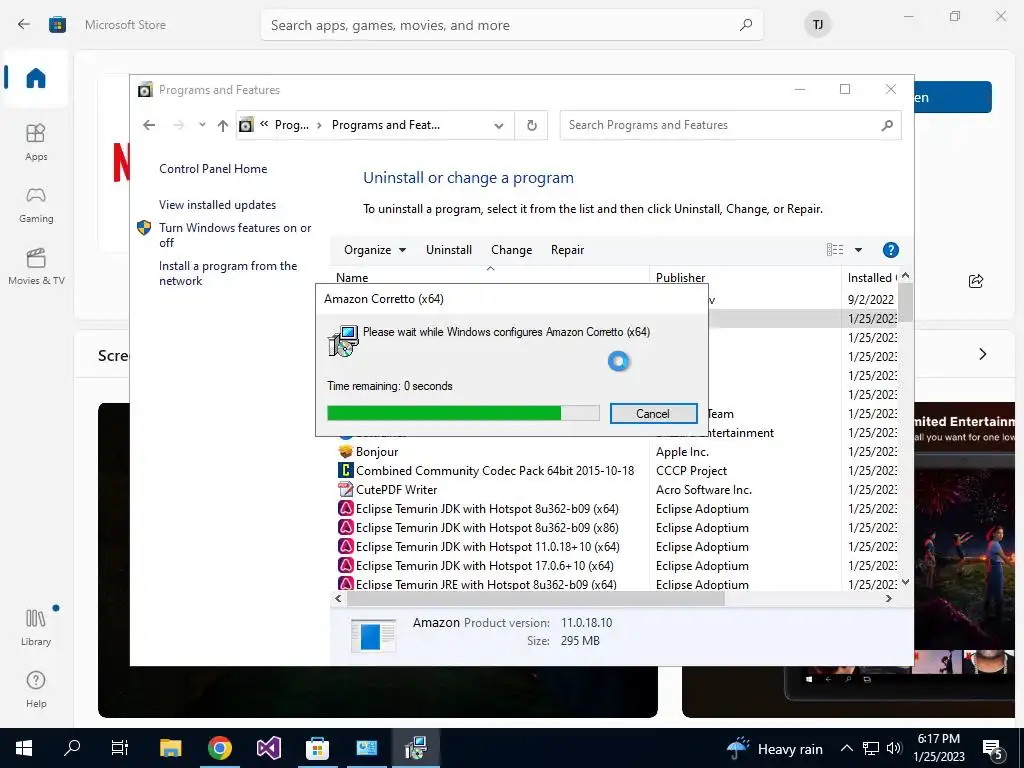Image resolution: width=1024 pixels, height=768 pixels.
Task: Go back in Programs and Features window
Action: (x=149, y=125)
